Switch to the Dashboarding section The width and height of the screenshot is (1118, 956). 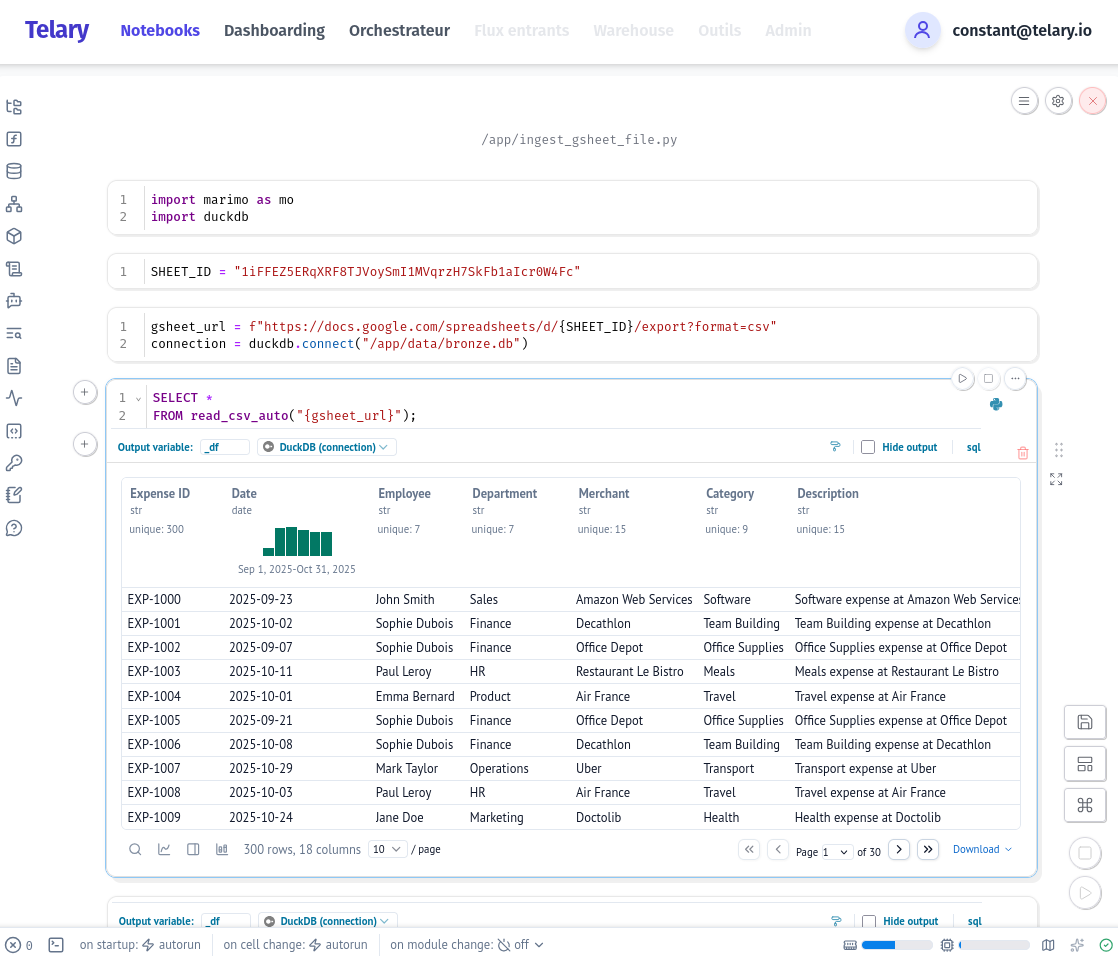coord(274,31)
